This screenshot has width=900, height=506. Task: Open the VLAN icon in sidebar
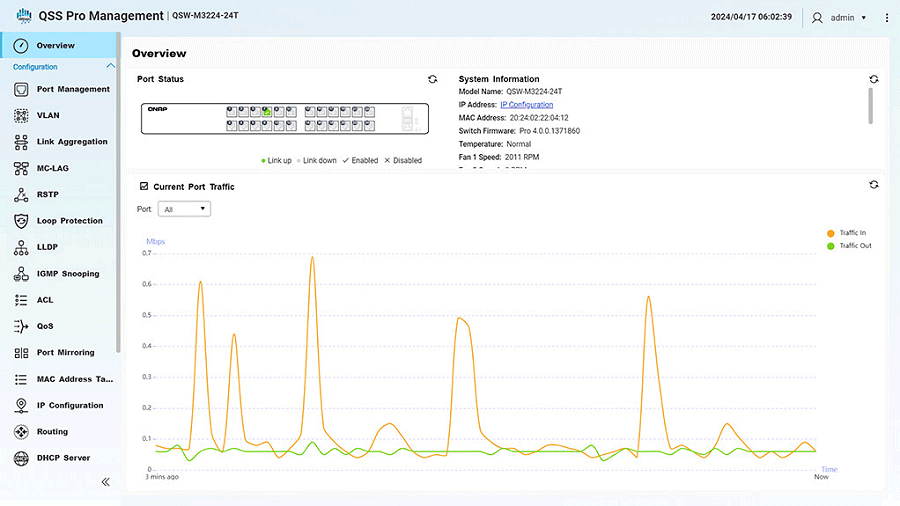click(22, 116)
